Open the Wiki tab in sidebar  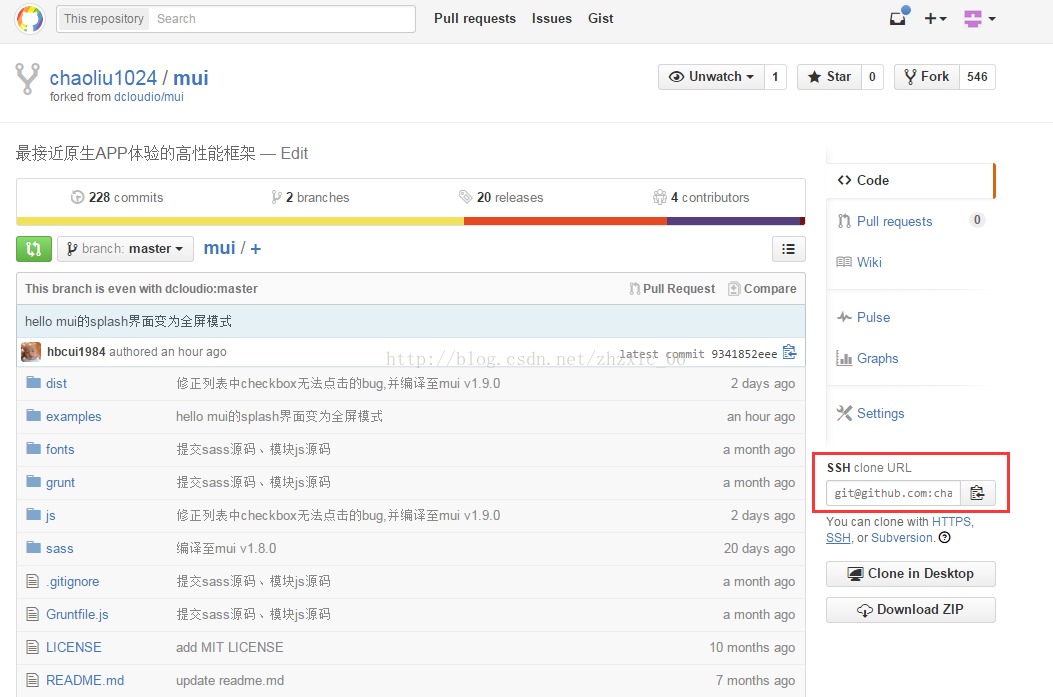pyautogui.click(x=869, y=262)
